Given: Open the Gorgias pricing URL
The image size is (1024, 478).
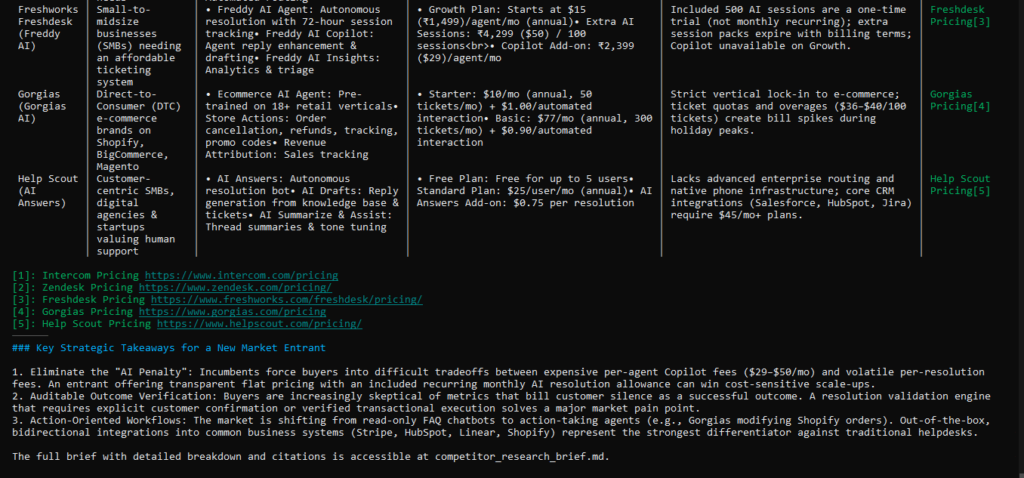Looking at the screenshot, I should [232, 311].
